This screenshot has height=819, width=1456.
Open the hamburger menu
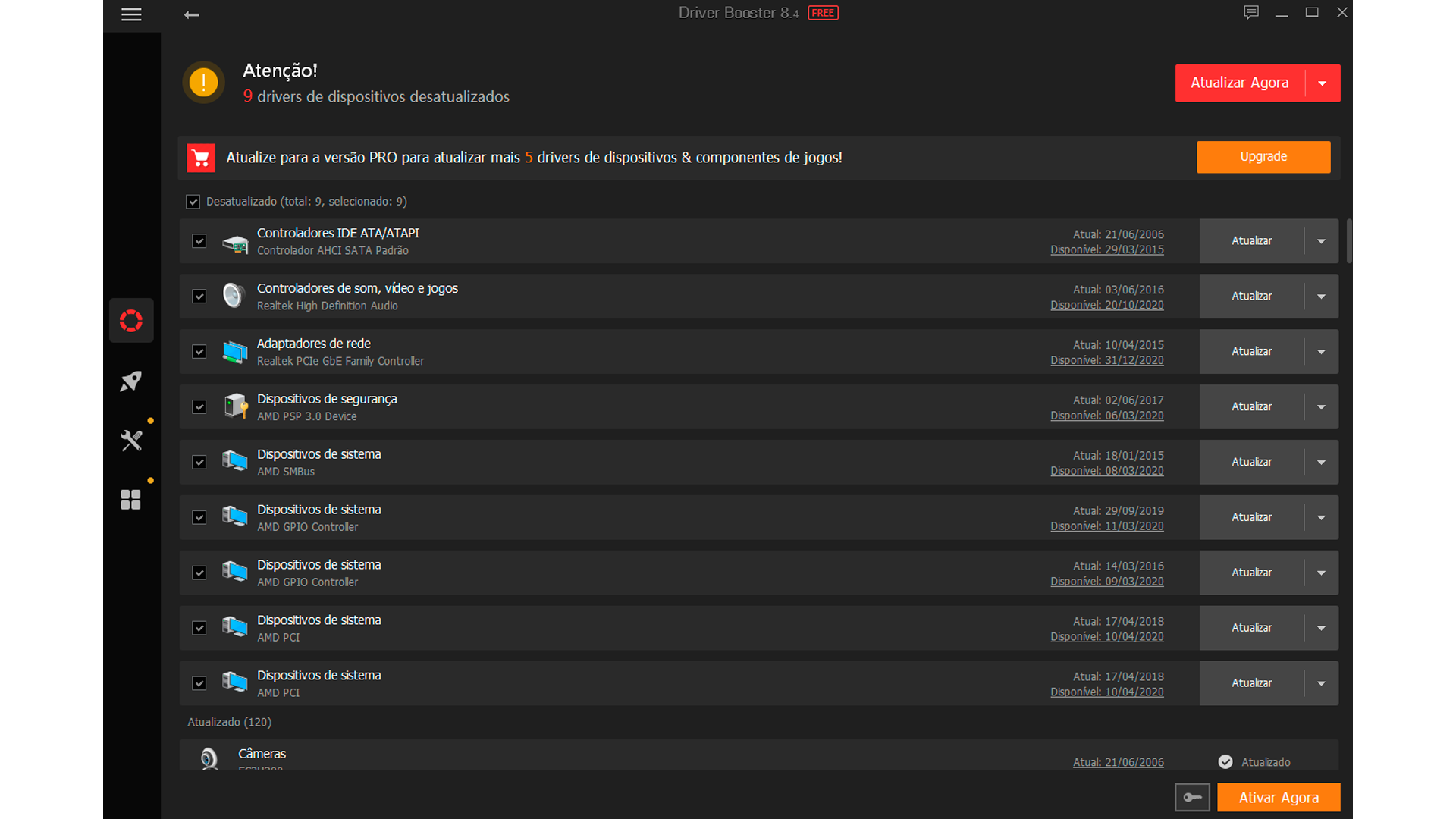tap(131, 14)
